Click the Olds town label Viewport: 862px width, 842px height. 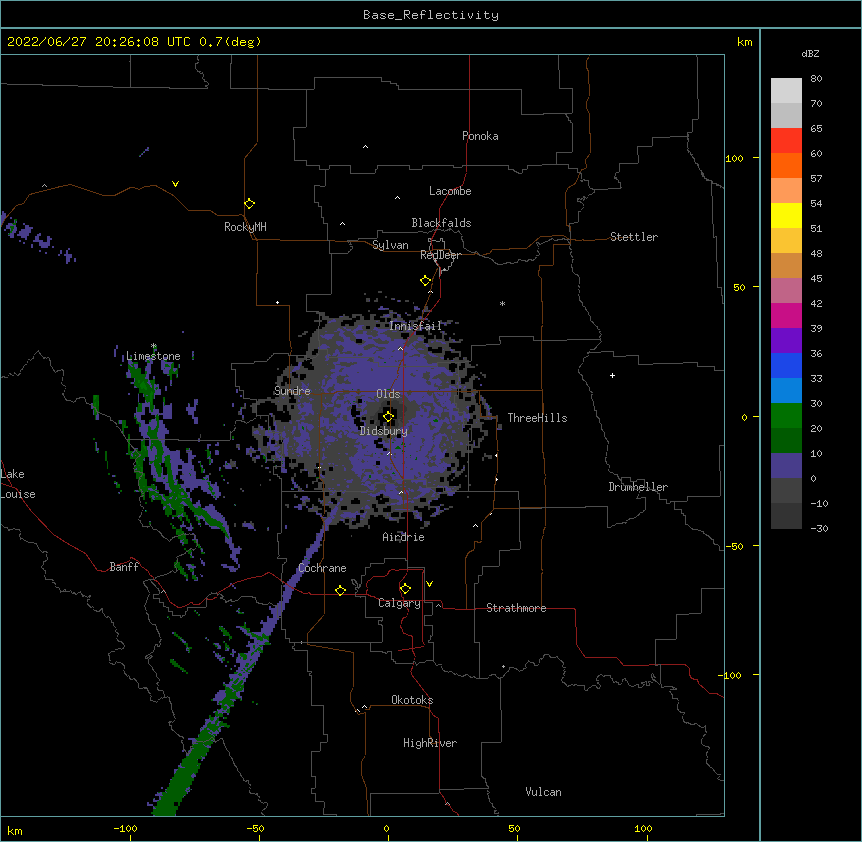click(x=388, y=394)
